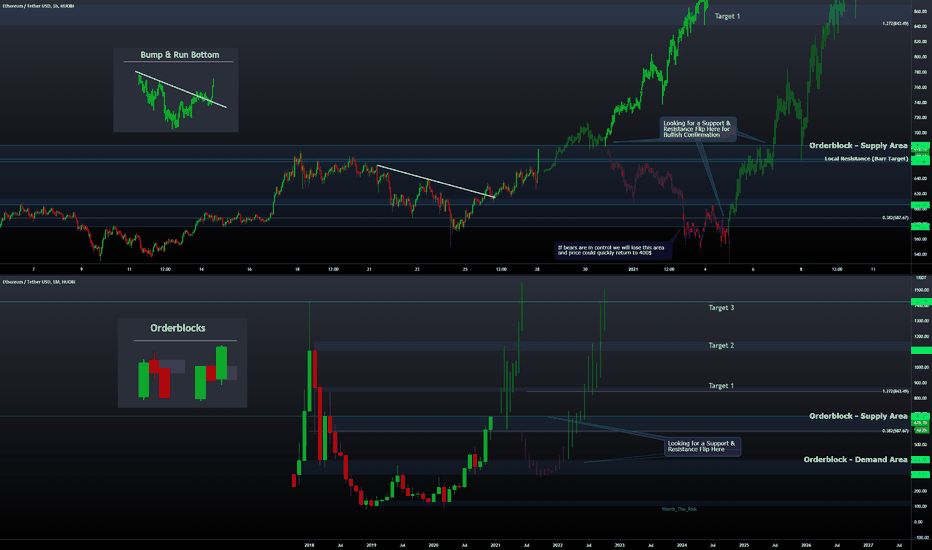This screenshot has height=550, width=932.
Task: Click the 2023 label on time axis
Action: pos(619,545)
